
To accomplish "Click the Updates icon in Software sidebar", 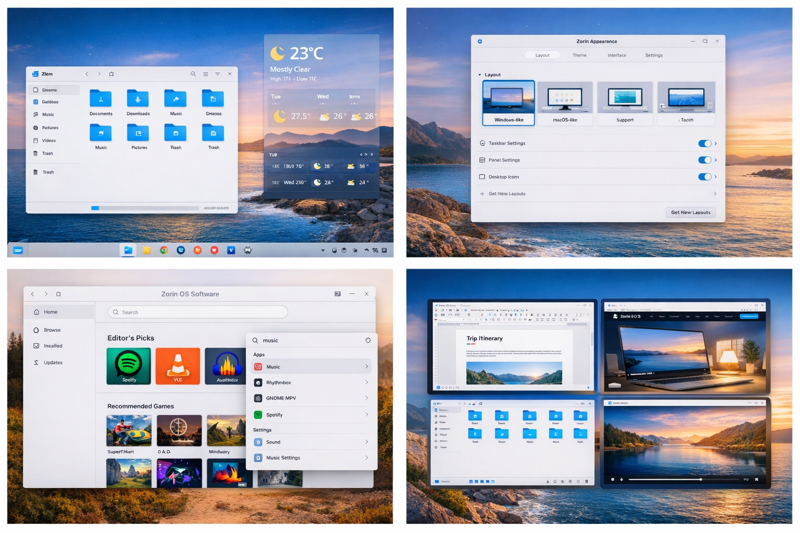I will (x=37, y=362).
